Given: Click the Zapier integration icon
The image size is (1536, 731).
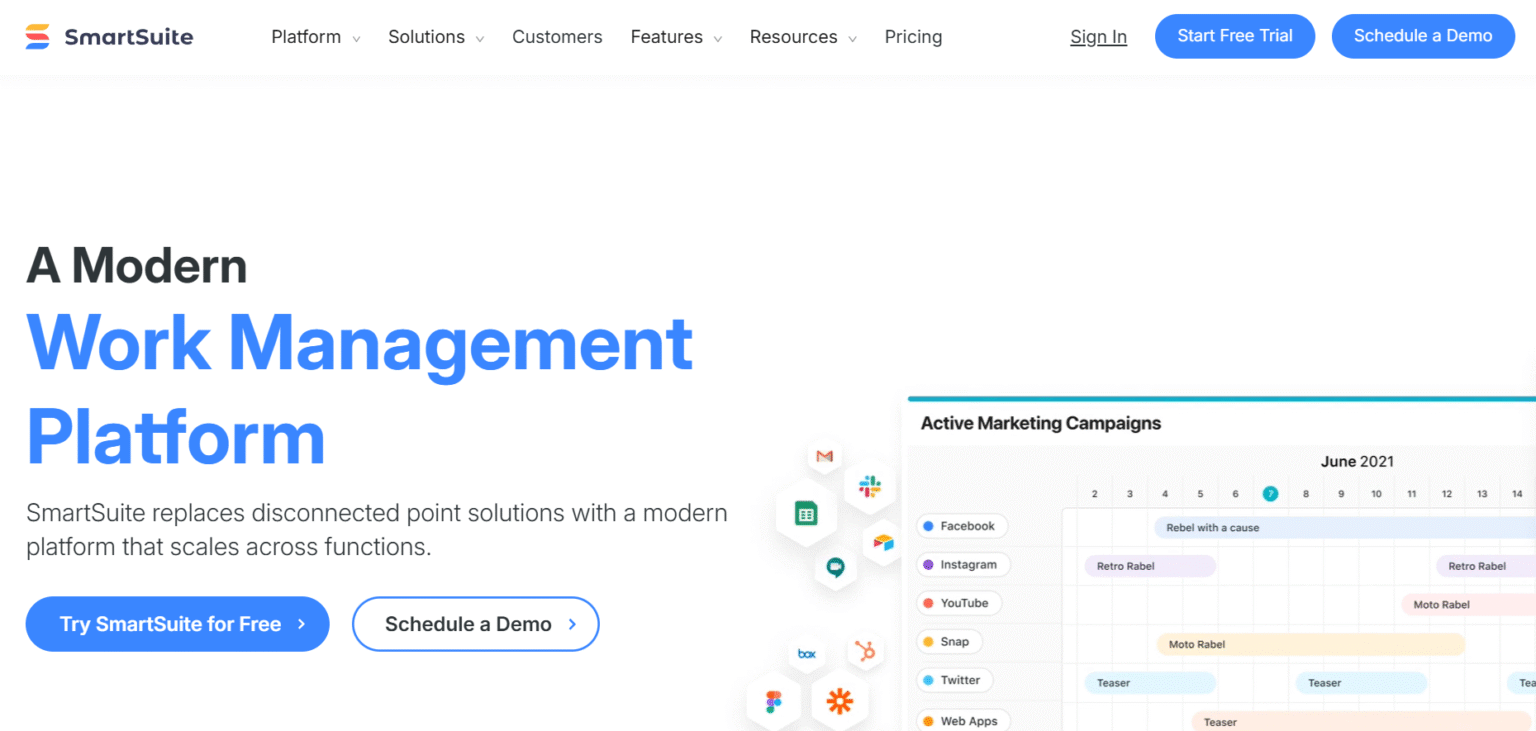Looking at the screenshot, I should click(x=839, y=701).
